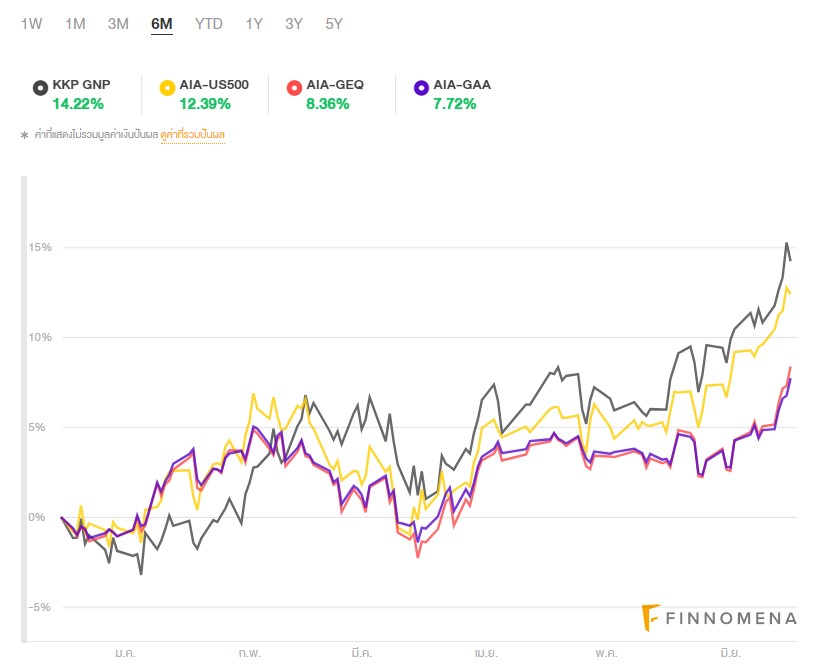Open the 5Y time range
815x670 pixels.
334,24
